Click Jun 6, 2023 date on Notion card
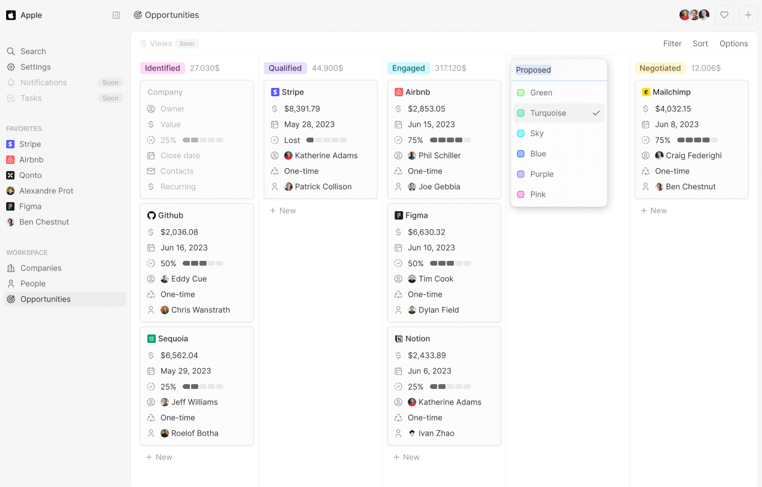 click(430, 371)
